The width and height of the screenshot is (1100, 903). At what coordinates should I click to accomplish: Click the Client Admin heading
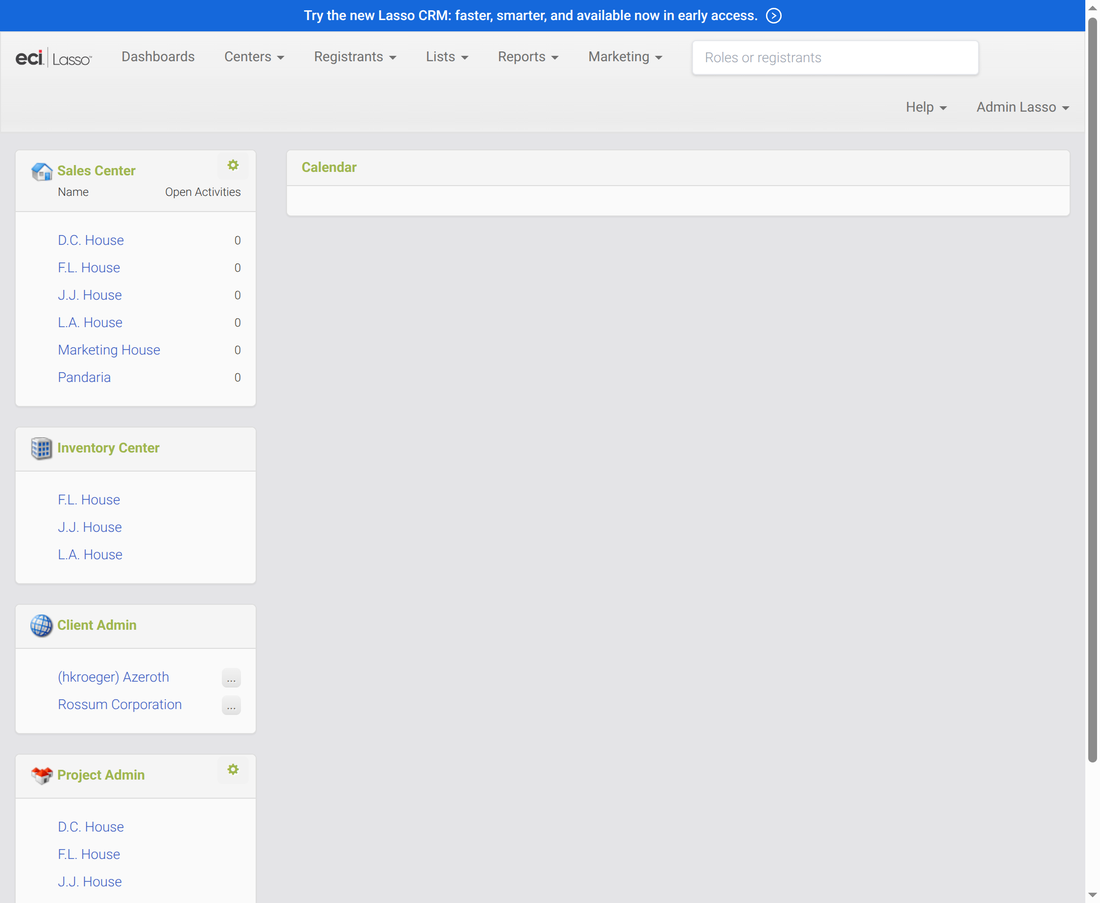[x=97, y=625]
